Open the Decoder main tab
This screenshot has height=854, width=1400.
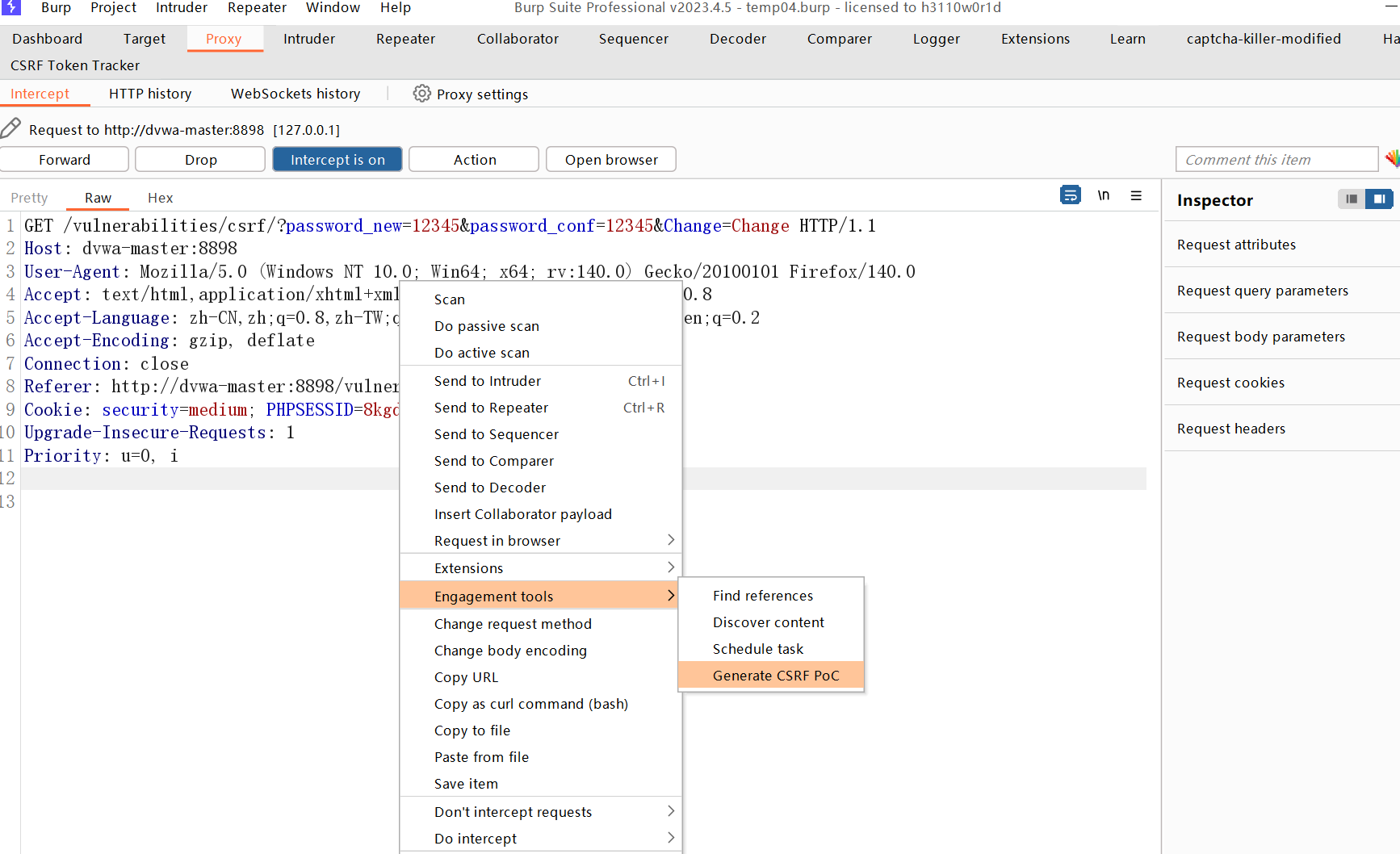738,39
